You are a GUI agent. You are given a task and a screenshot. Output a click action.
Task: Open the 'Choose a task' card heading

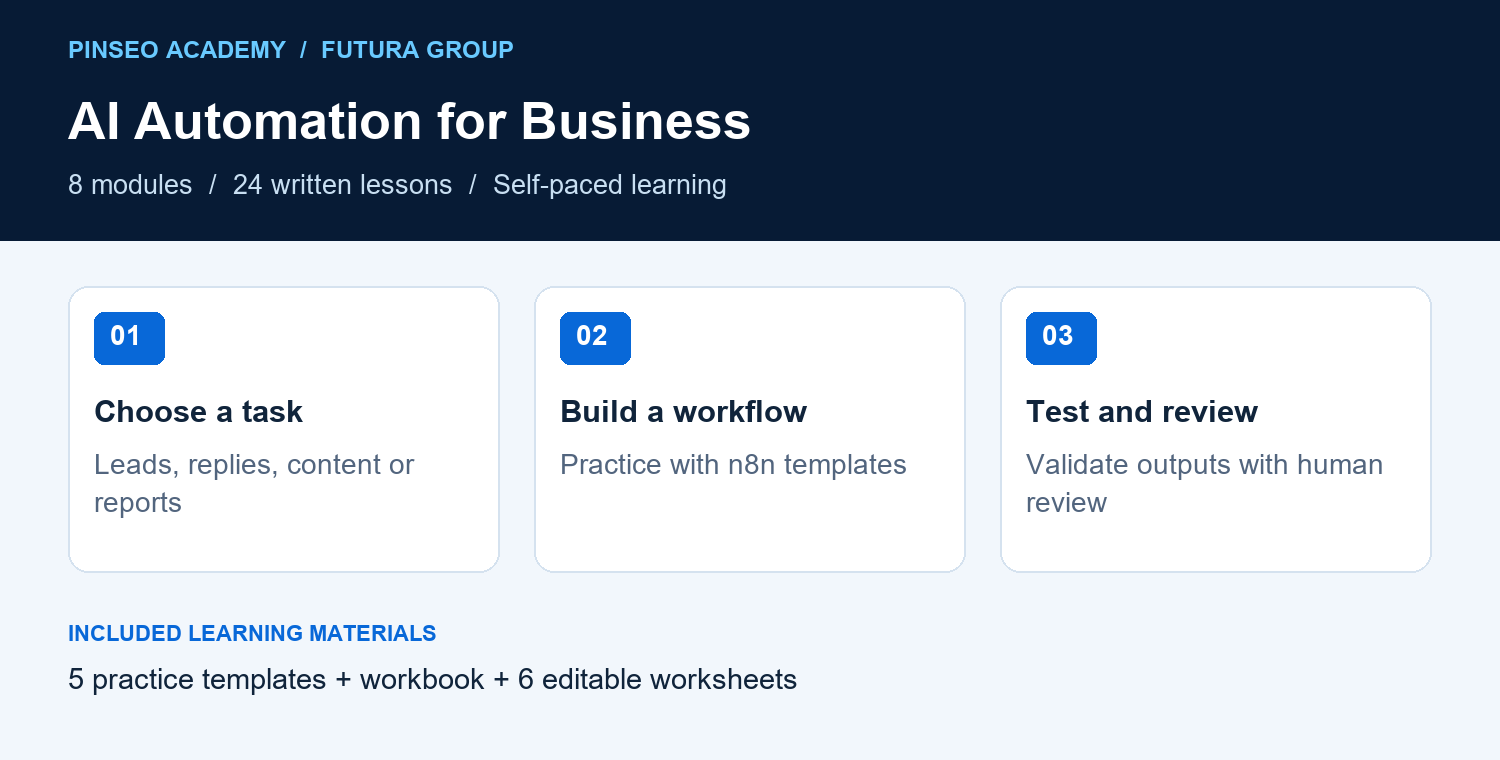(x=198, y=412)
